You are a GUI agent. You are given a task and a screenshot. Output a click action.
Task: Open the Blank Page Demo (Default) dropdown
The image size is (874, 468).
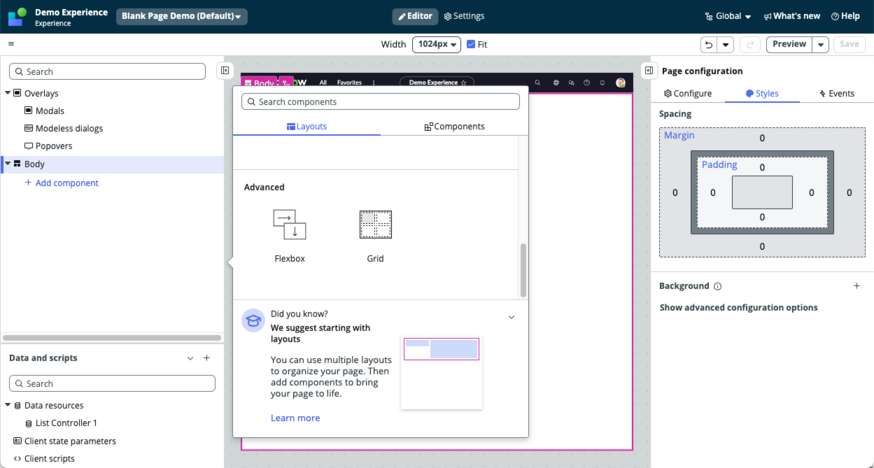click(x=182, y=16)
